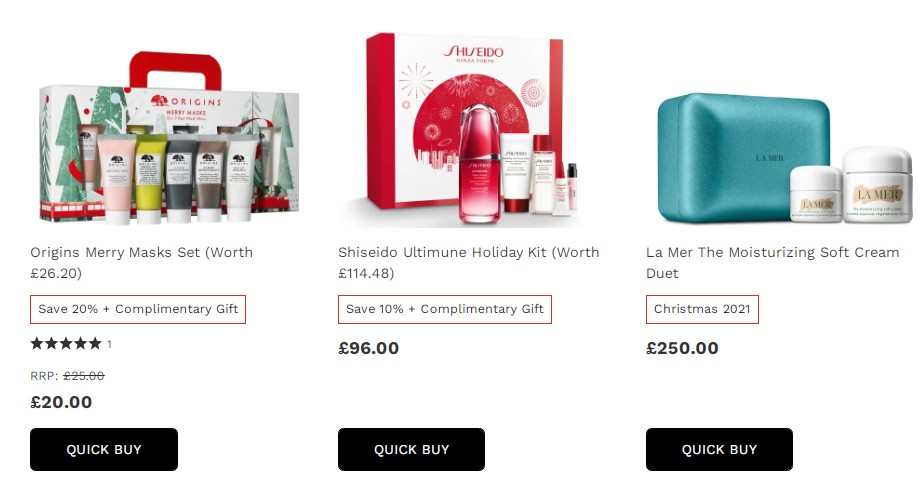Click the £20.00 price of Origins set
Screen dimensions: 924x482
pos(61,402)
